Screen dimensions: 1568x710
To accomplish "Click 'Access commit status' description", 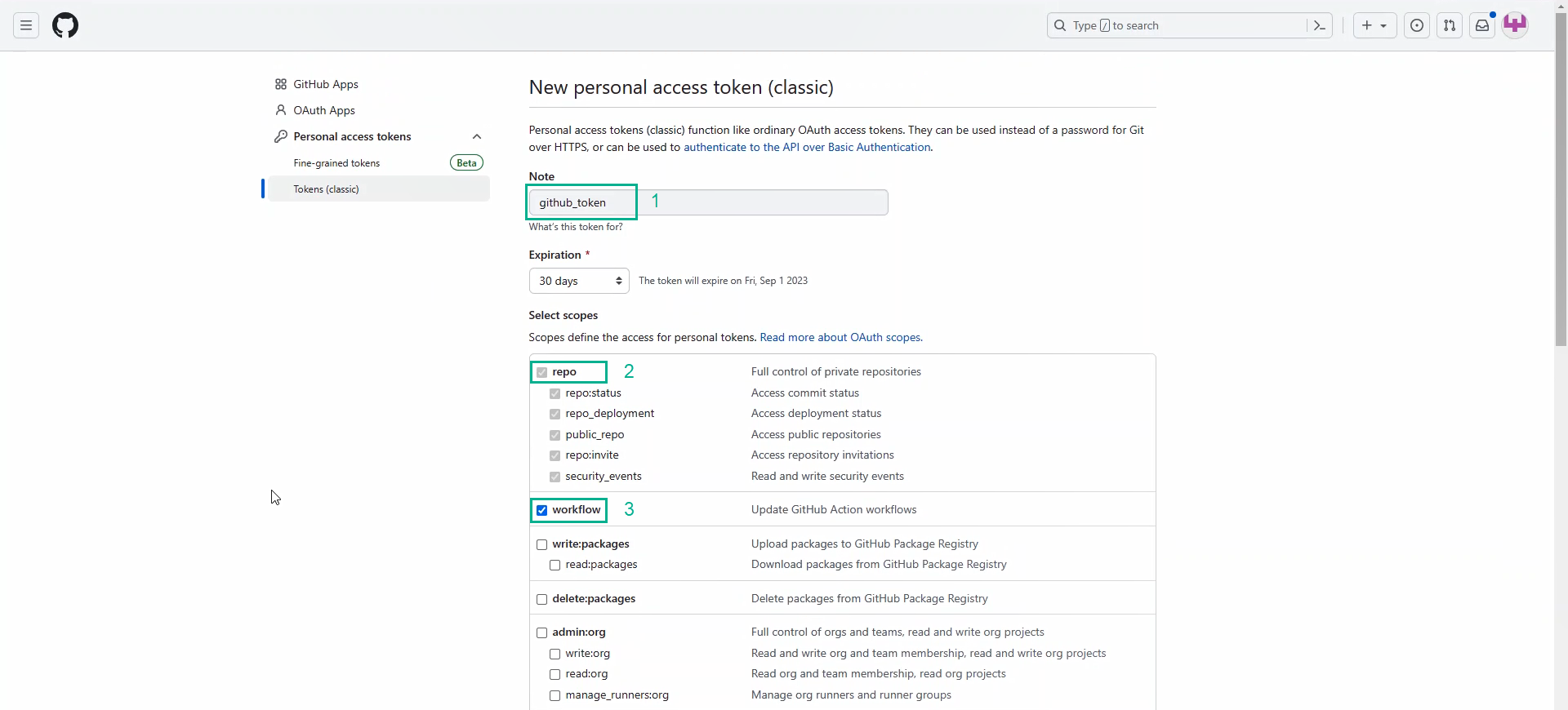I will click(x=805, y=393).
